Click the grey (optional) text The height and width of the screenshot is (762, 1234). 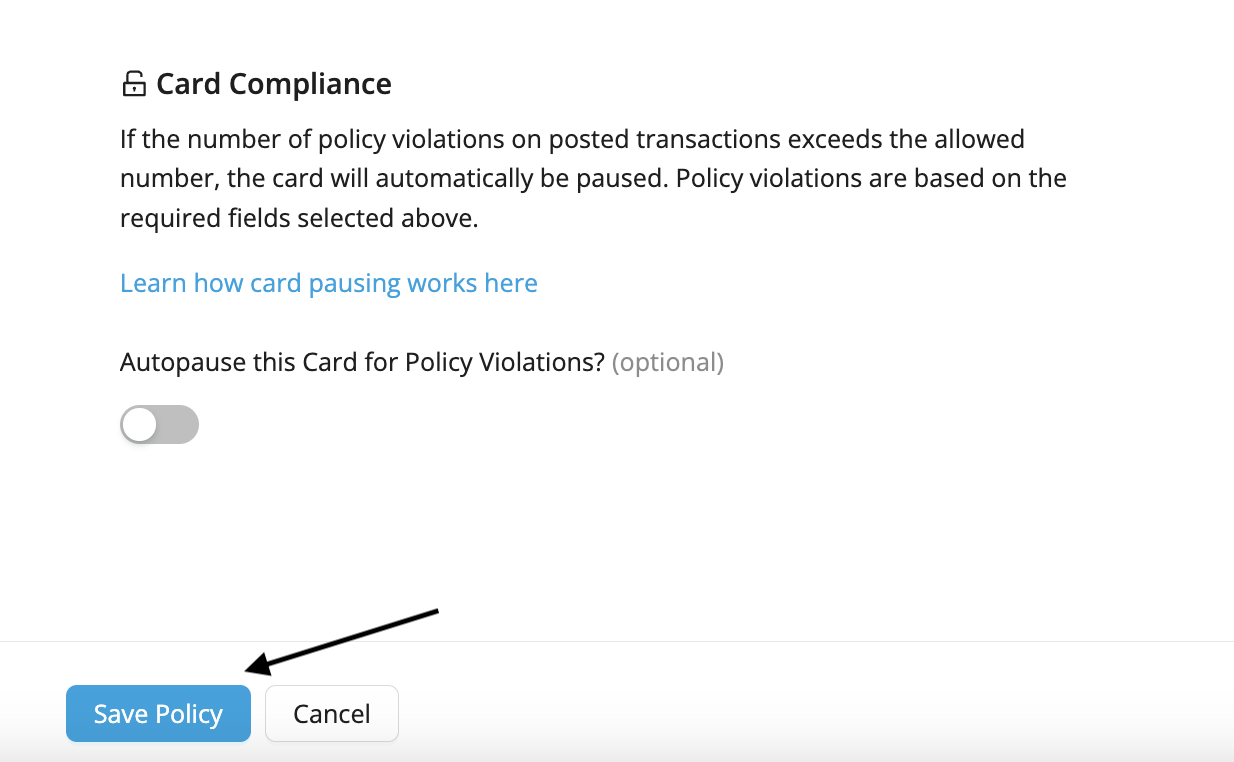click(668, 362)
